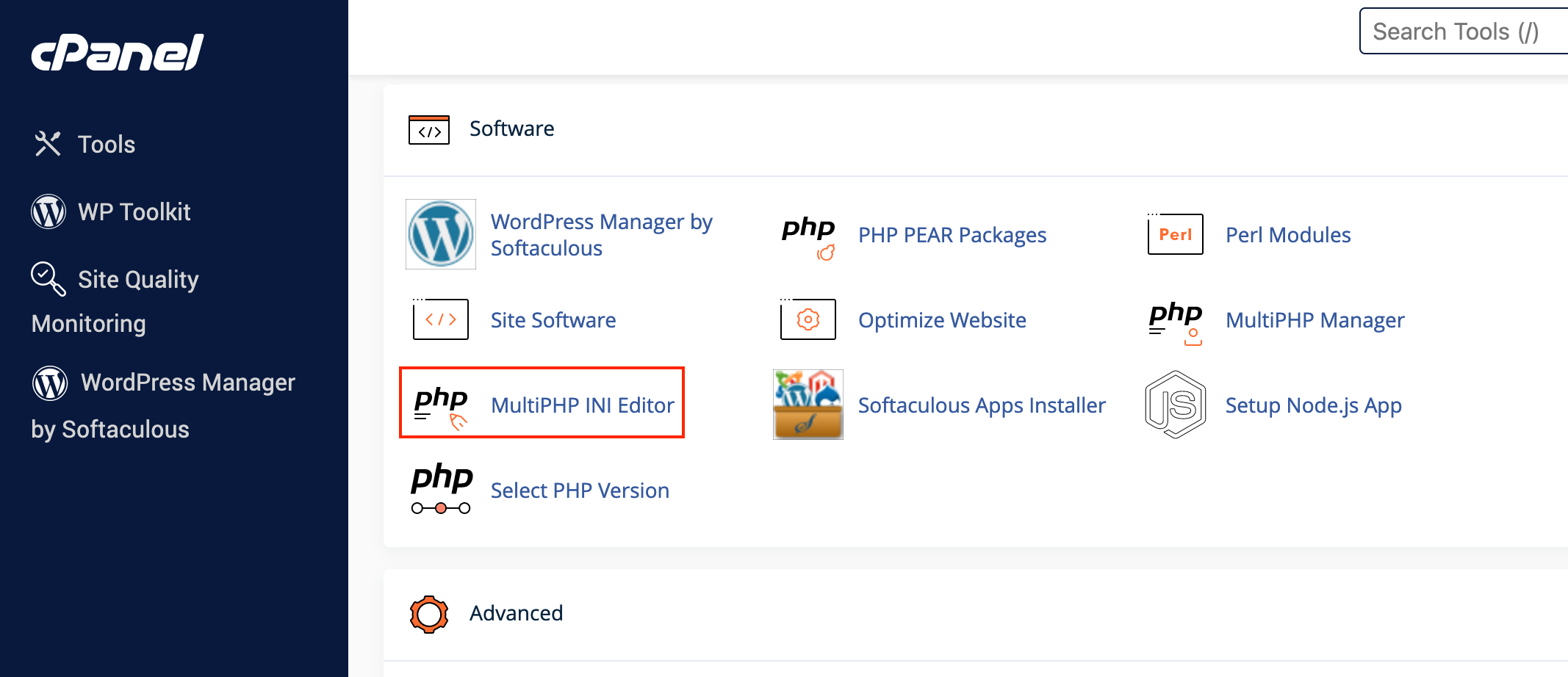
Task: Open the Select PHP Version link
Action: 580,490
